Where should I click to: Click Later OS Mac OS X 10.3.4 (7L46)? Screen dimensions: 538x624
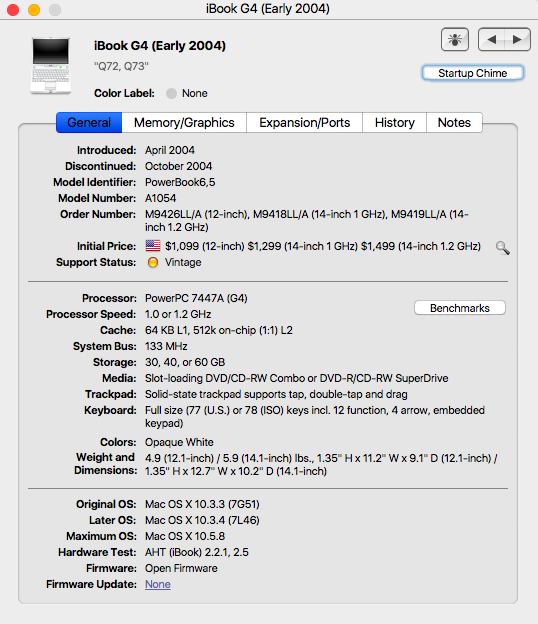pos(202,520)
